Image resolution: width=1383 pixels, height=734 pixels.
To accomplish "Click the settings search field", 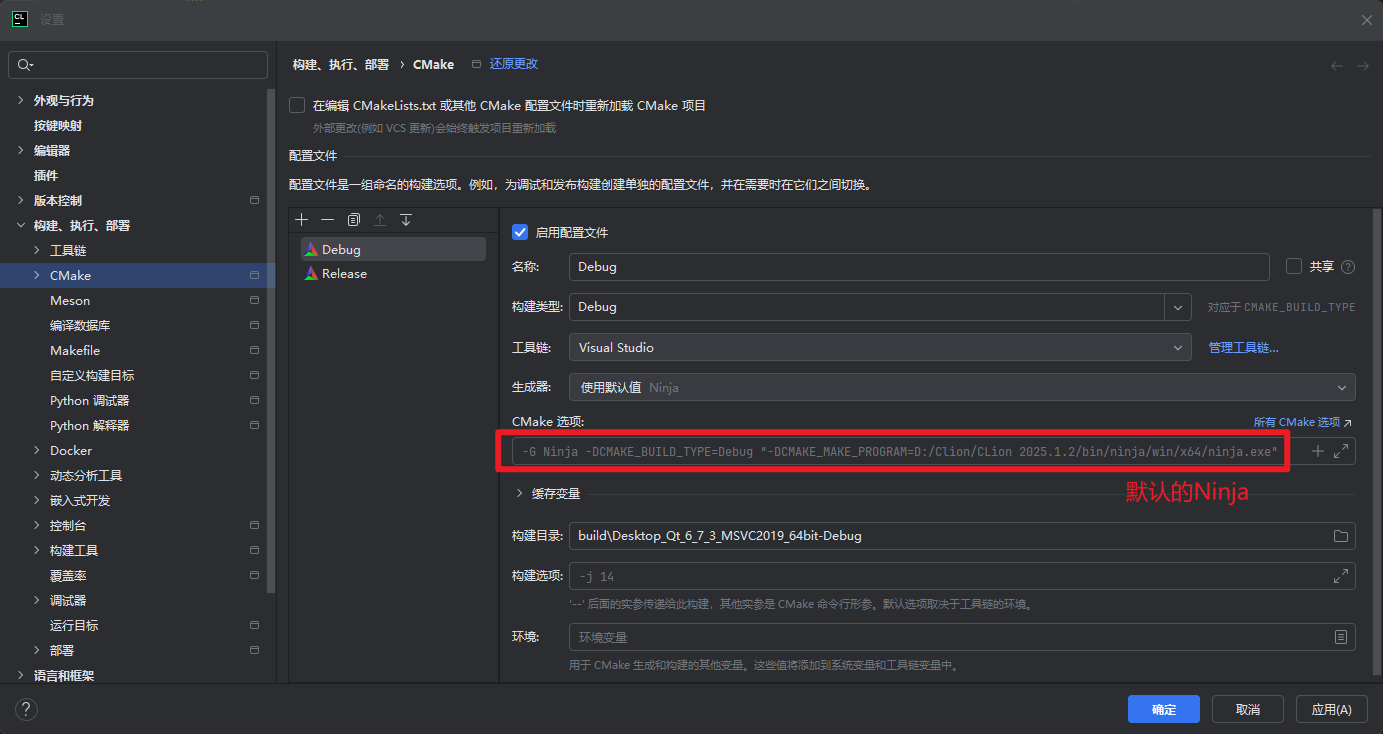I will pos(138,65).
